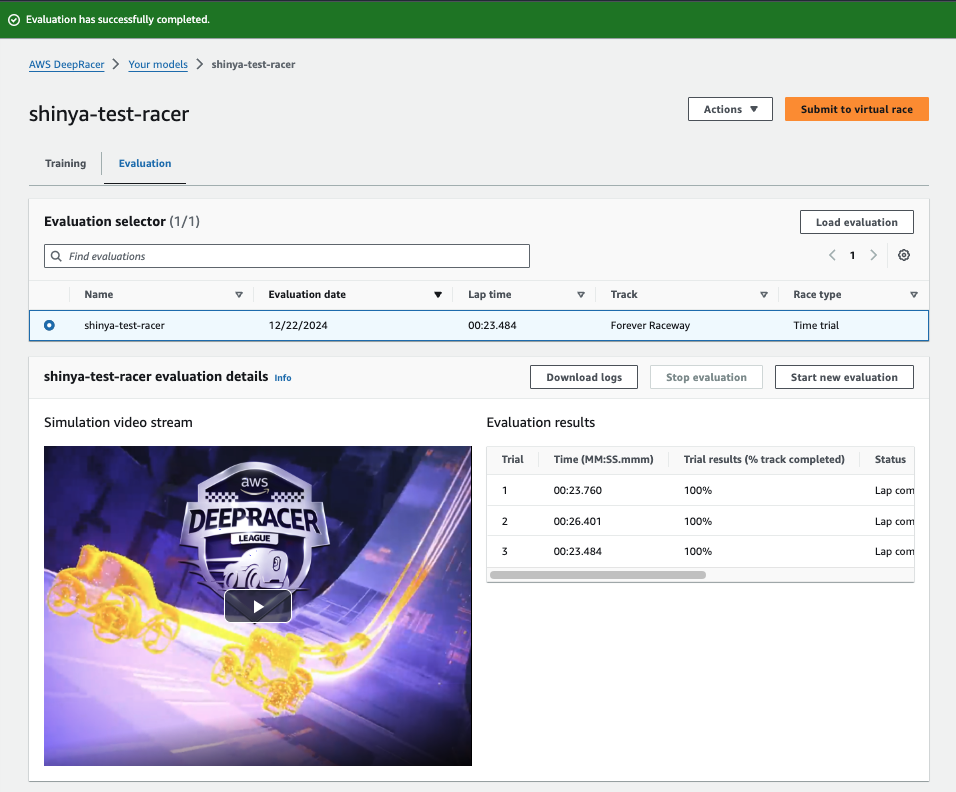Click the search magnifier icon in Find evaluations
This screenshot has width=956, height=792.
[x=56, y=256]
